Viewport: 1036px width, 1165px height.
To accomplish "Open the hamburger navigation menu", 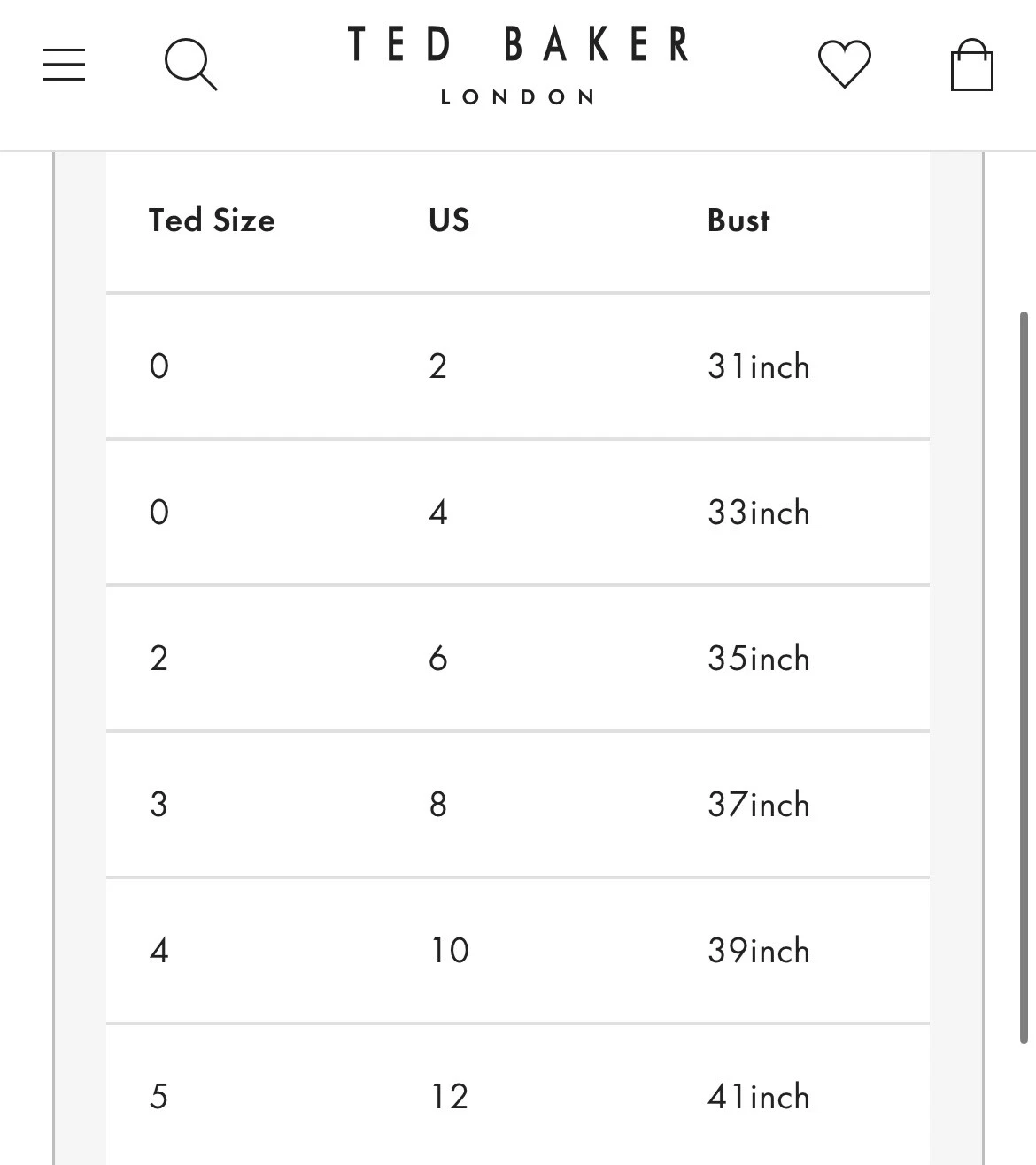I will [x=64, y=65].
